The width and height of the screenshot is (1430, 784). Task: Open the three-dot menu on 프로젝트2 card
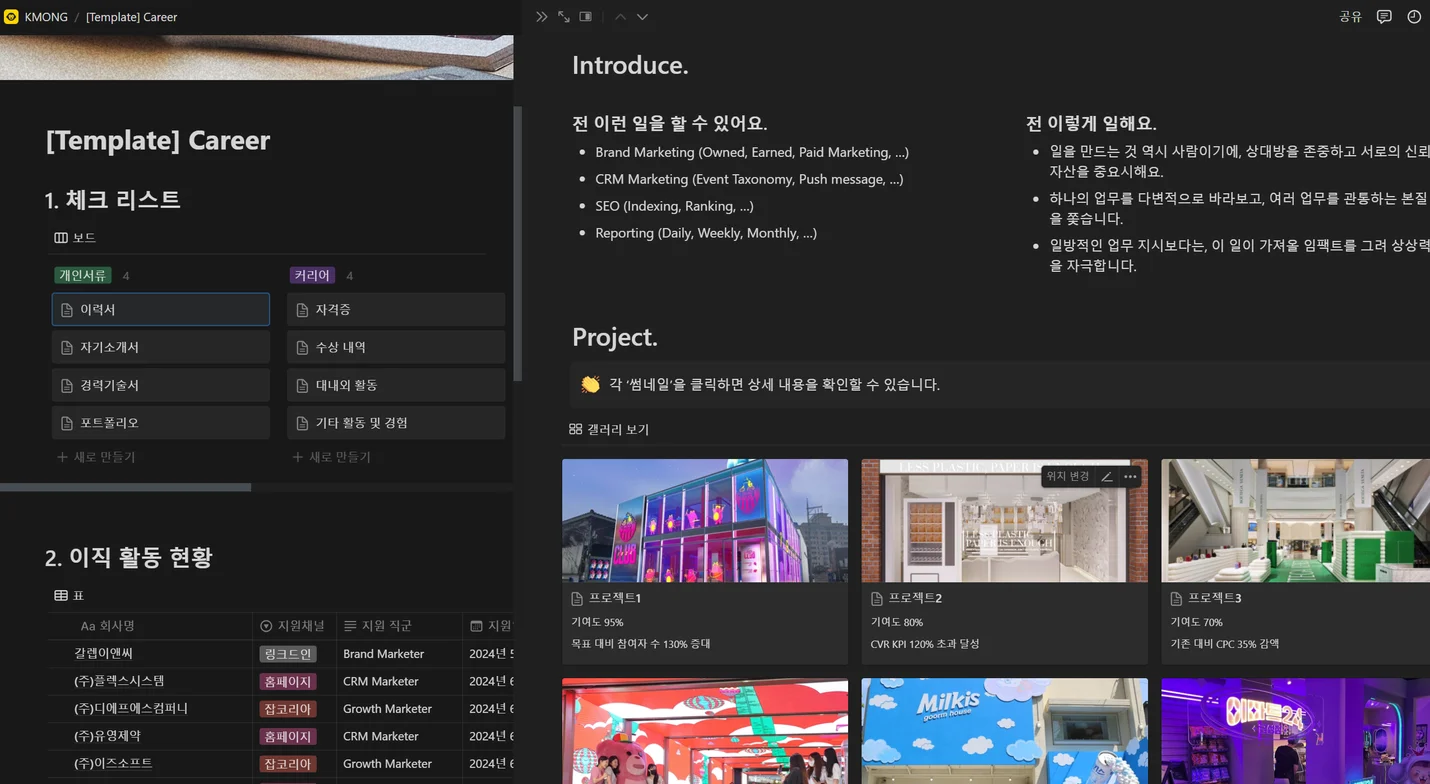1130,477
